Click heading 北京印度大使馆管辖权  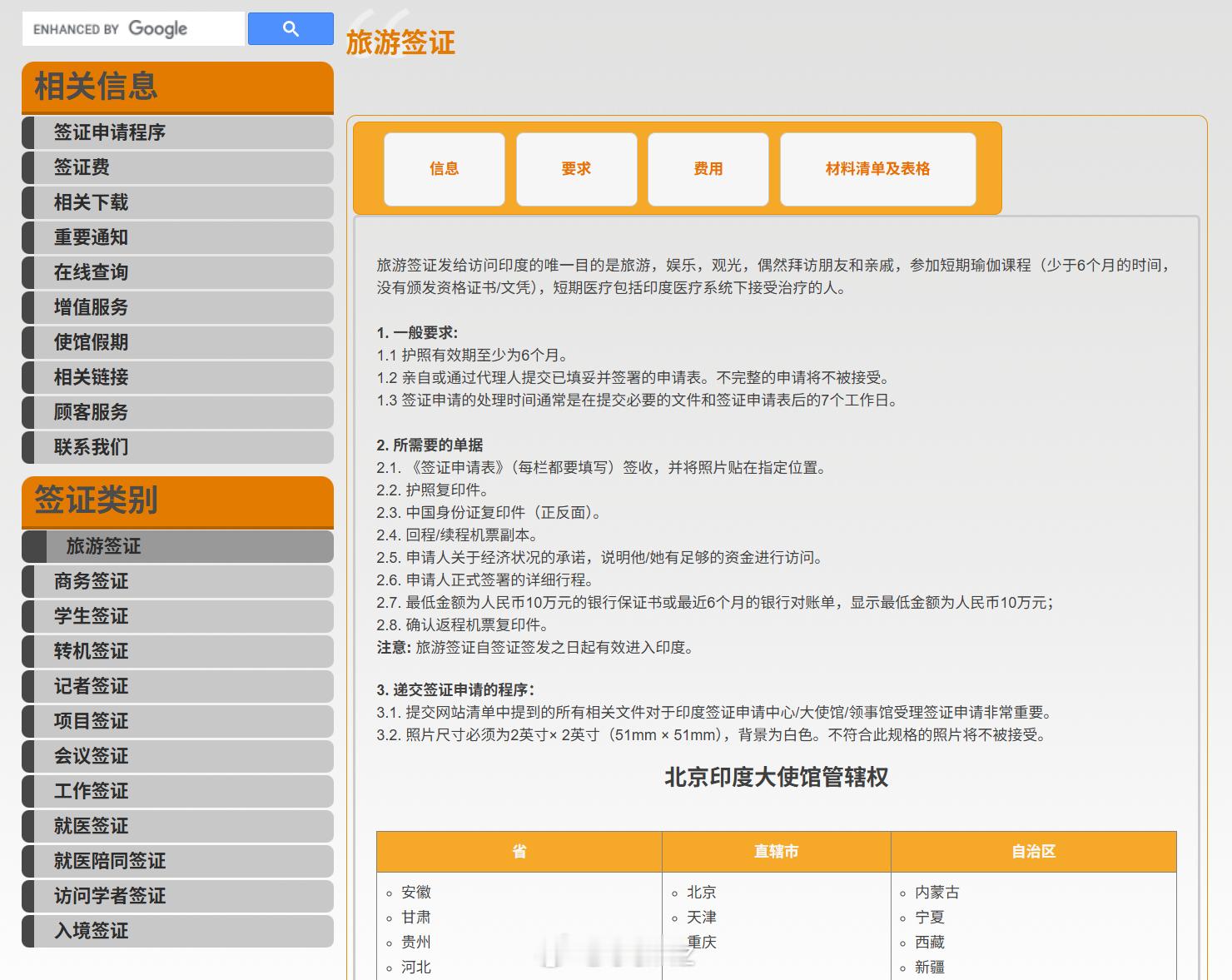(x=776, y=777)
